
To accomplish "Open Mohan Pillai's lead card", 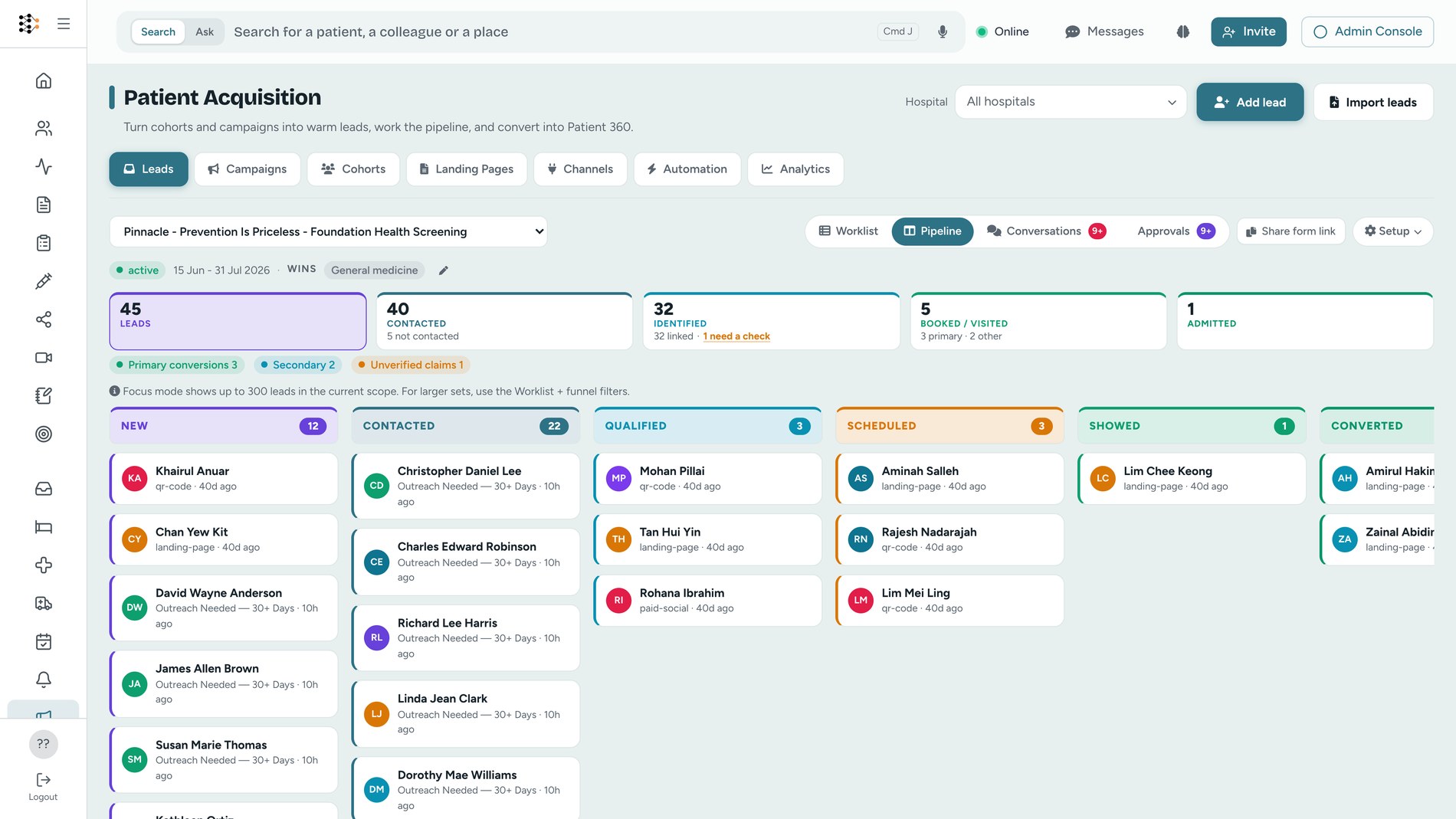I will [x=707, y=479].
